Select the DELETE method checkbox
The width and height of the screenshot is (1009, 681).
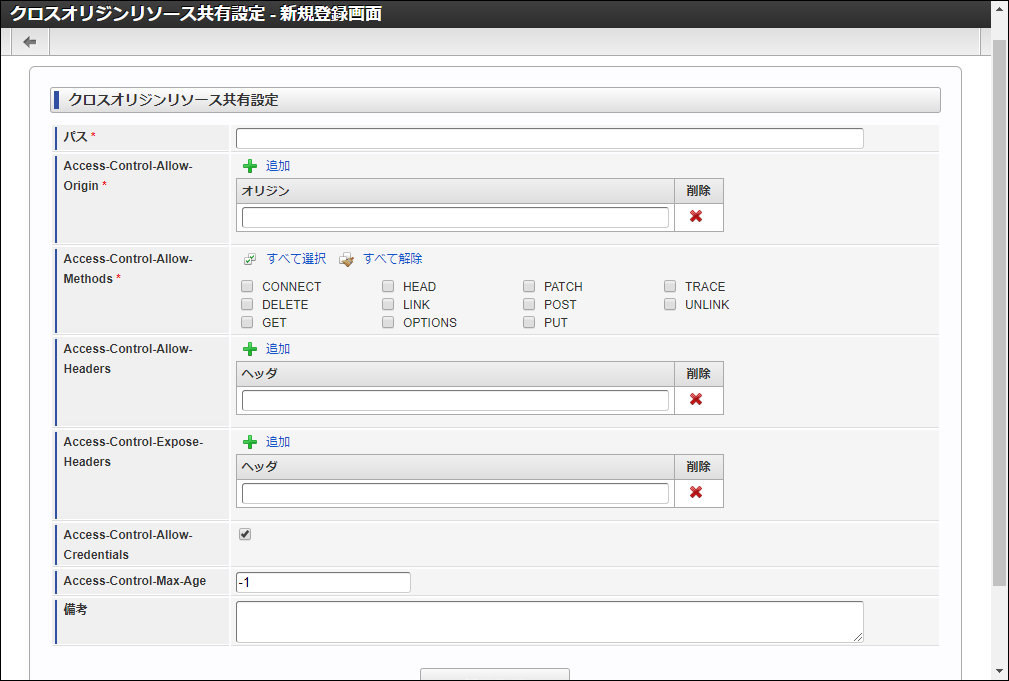coord(247,305)
